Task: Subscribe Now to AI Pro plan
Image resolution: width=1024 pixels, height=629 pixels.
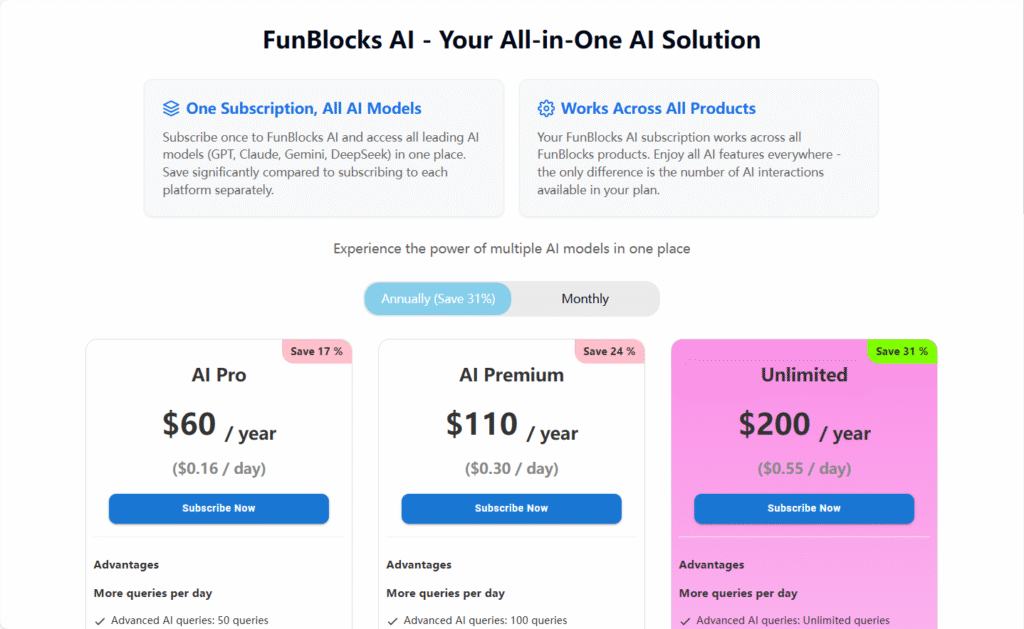Action: [x=219, y=508]
